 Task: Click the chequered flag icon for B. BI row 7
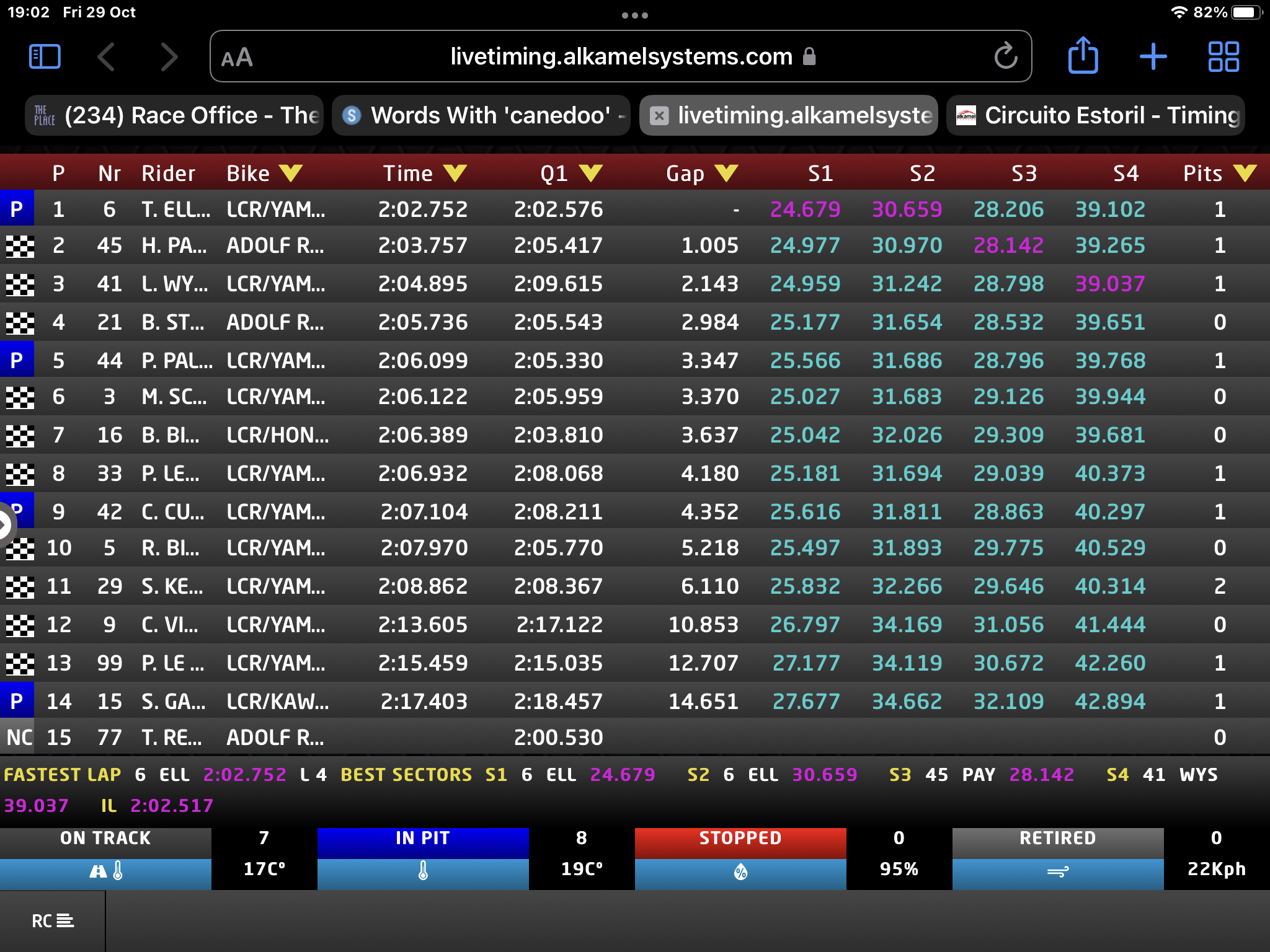coord(20,436)
